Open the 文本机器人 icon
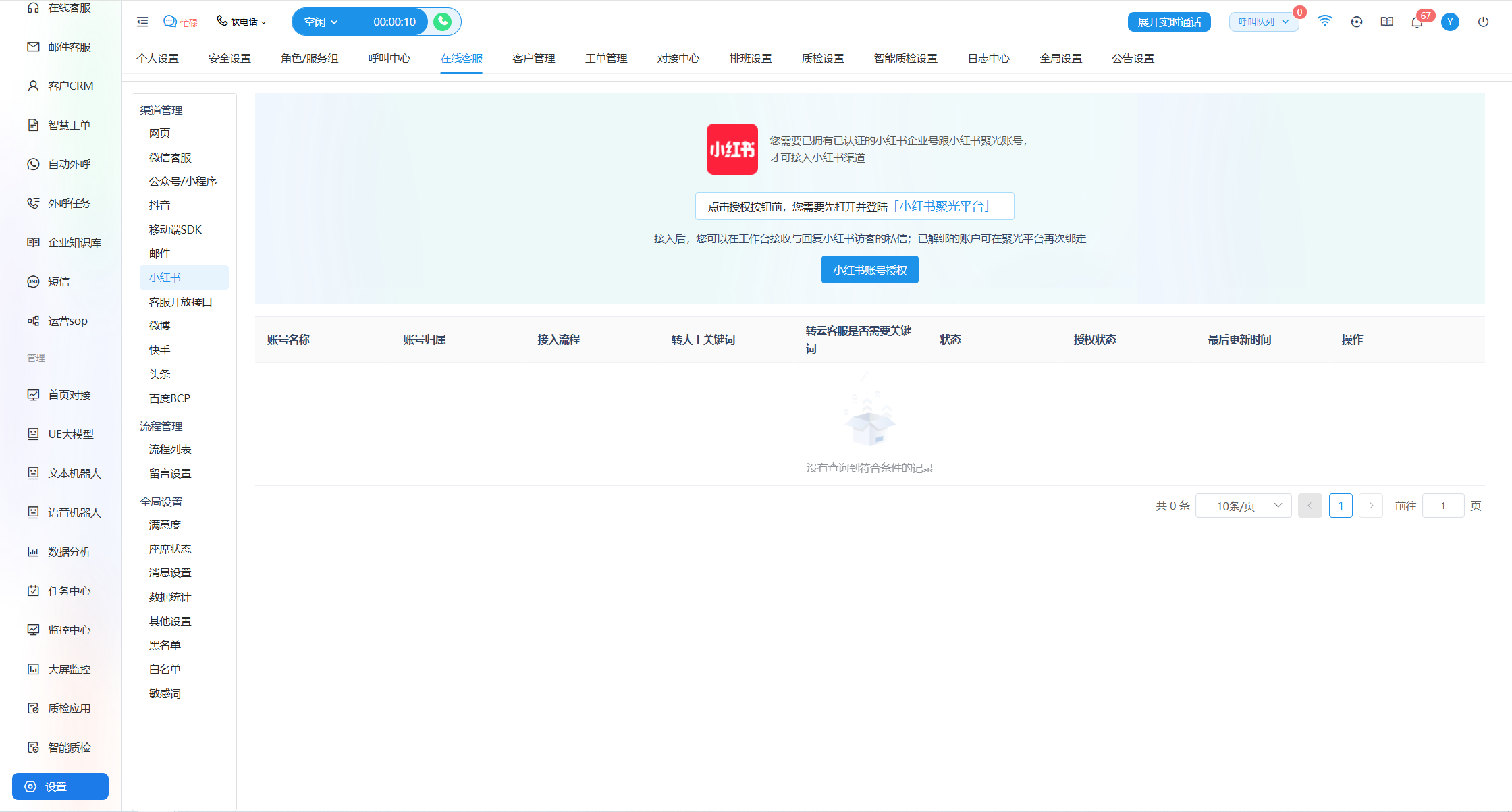Viewport: 1512px width, 812px height. 33,474
